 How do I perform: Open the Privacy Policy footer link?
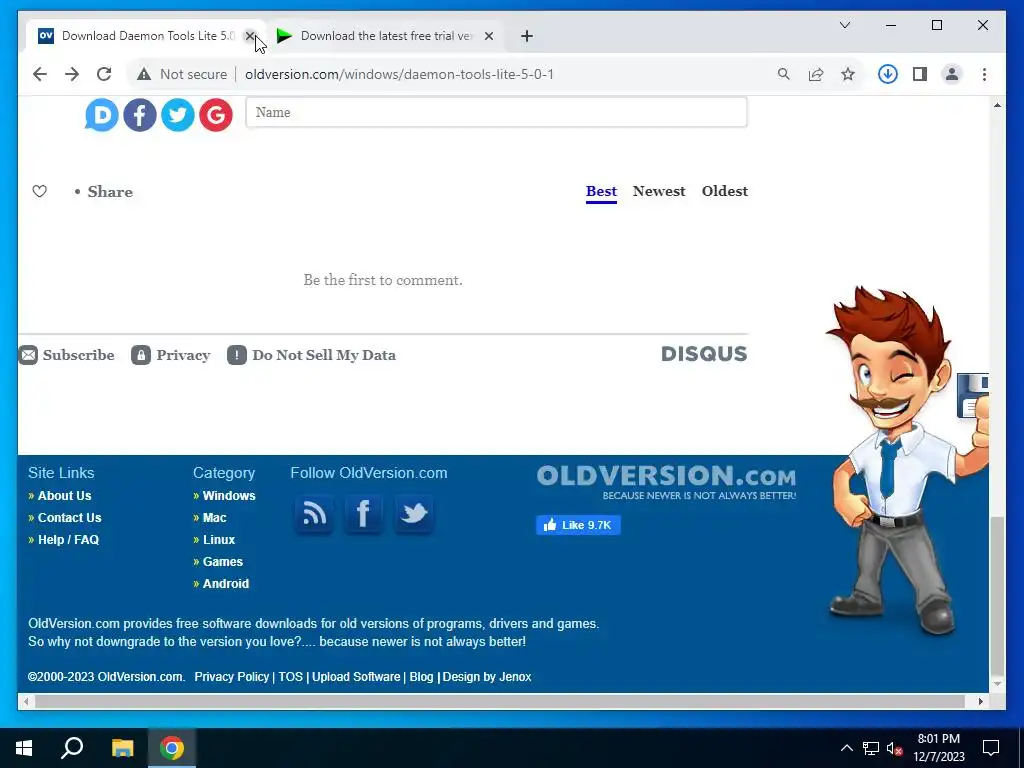coord(232,677)
